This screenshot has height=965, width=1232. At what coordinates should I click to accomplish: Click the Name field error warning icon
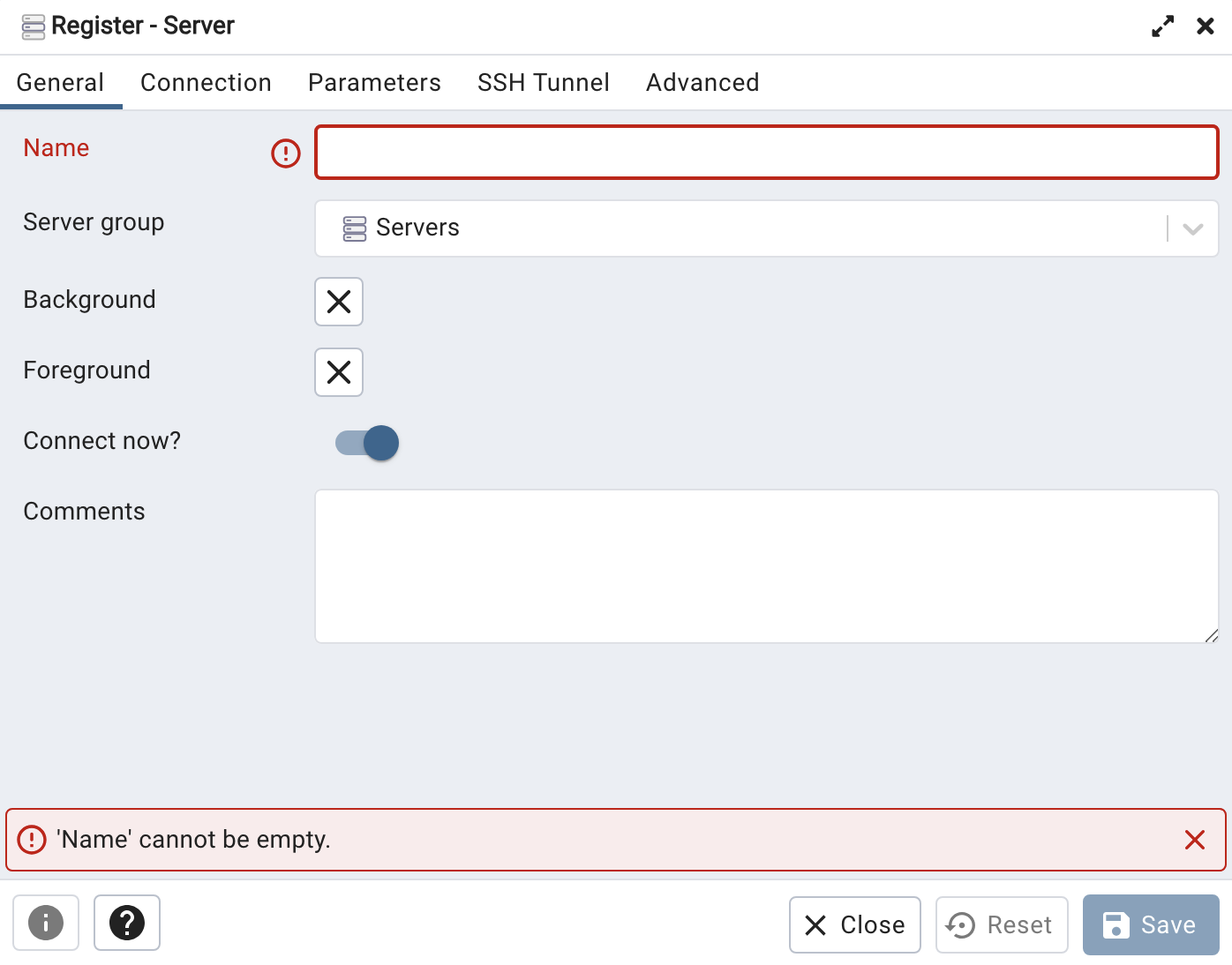point(286,153)
